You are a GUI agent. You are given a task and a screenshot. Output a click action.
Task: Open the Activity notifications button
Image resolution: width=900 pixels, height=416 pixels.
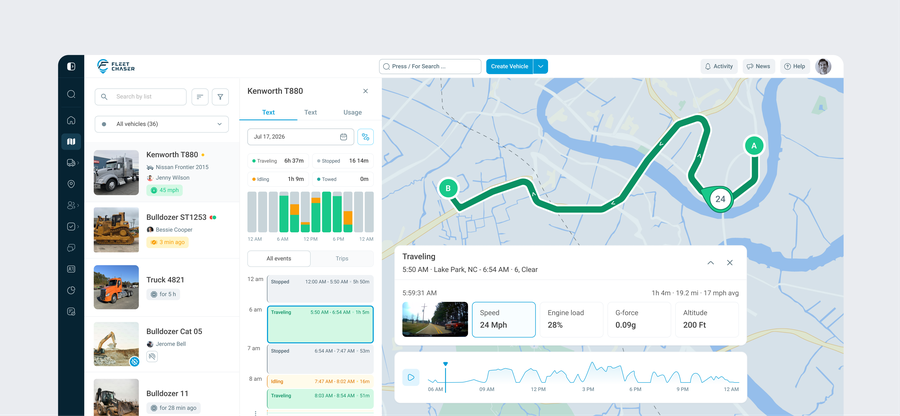tap(719, 67)
